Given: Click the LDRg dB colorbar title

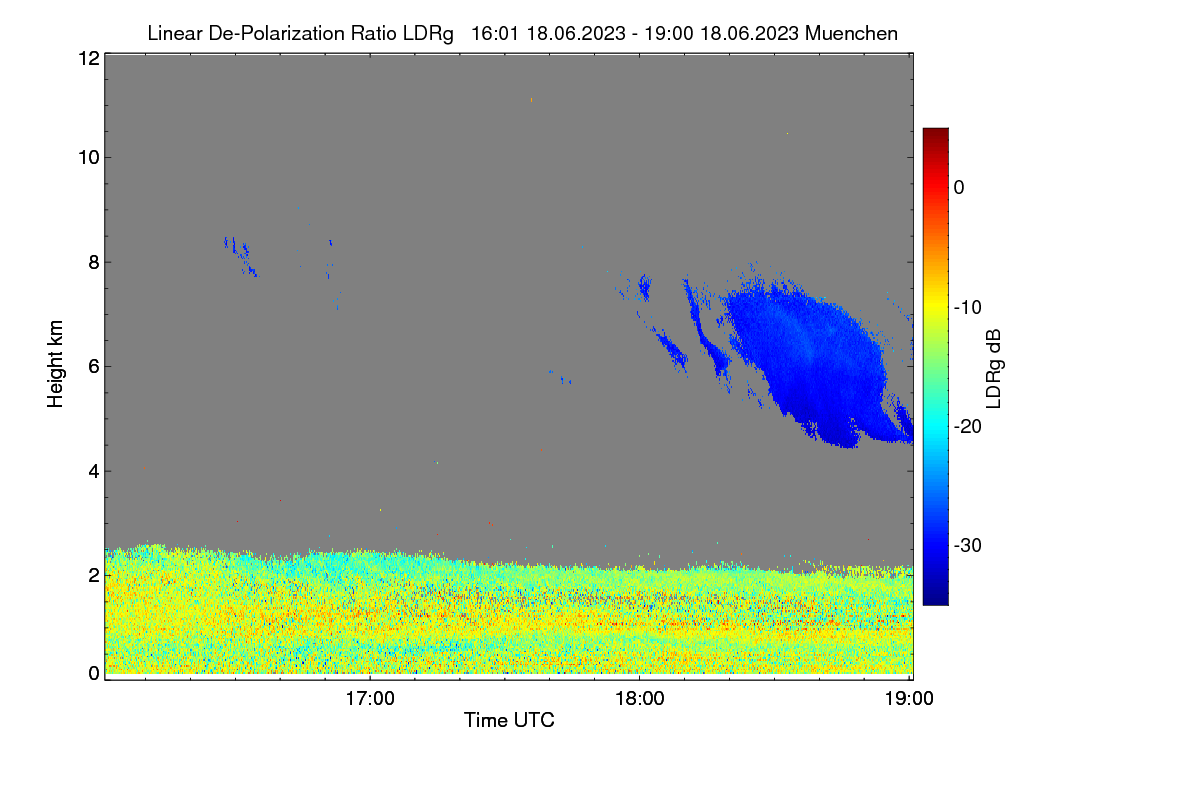Looking at the screenshot, I should pyautogui.click(x=994, y=367).
